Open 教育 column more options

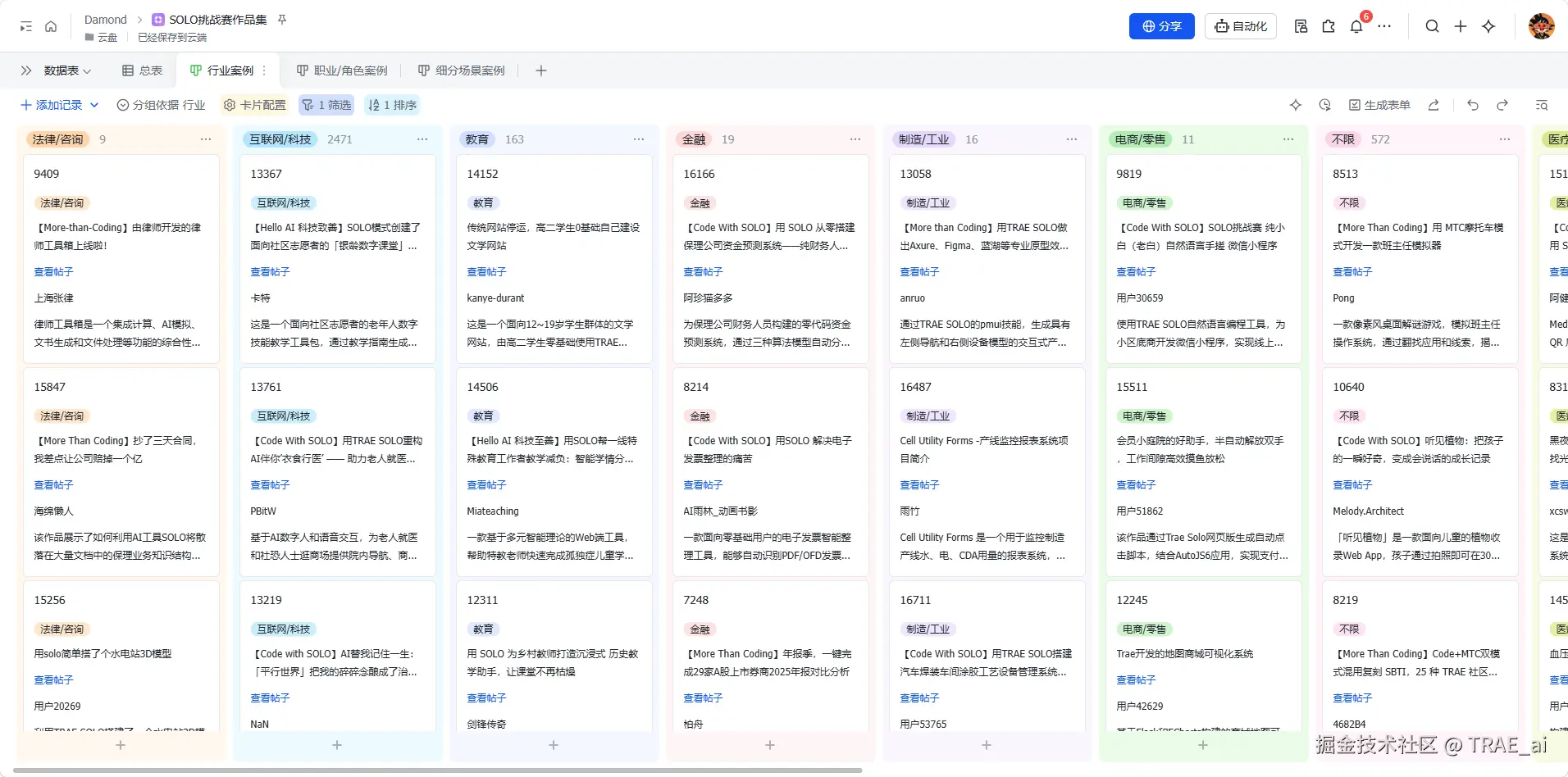tap(639, 139)
